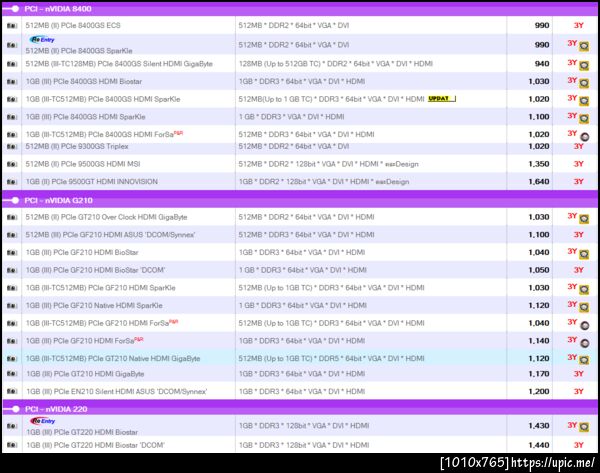Click dark round icon in 8400GS HDMI ForSa row
This screenshot has width=600, height=473.
584,136
